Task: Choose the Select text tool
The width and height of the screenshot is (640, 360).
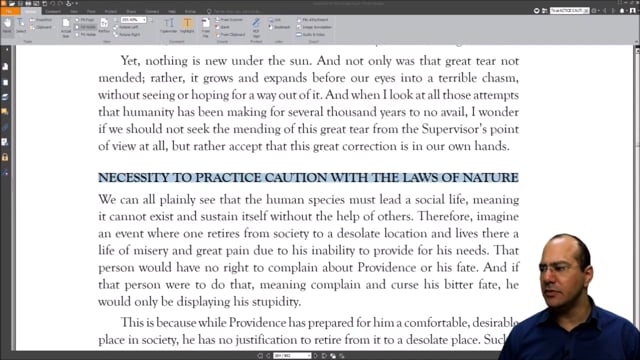Action: click(20, 25)
